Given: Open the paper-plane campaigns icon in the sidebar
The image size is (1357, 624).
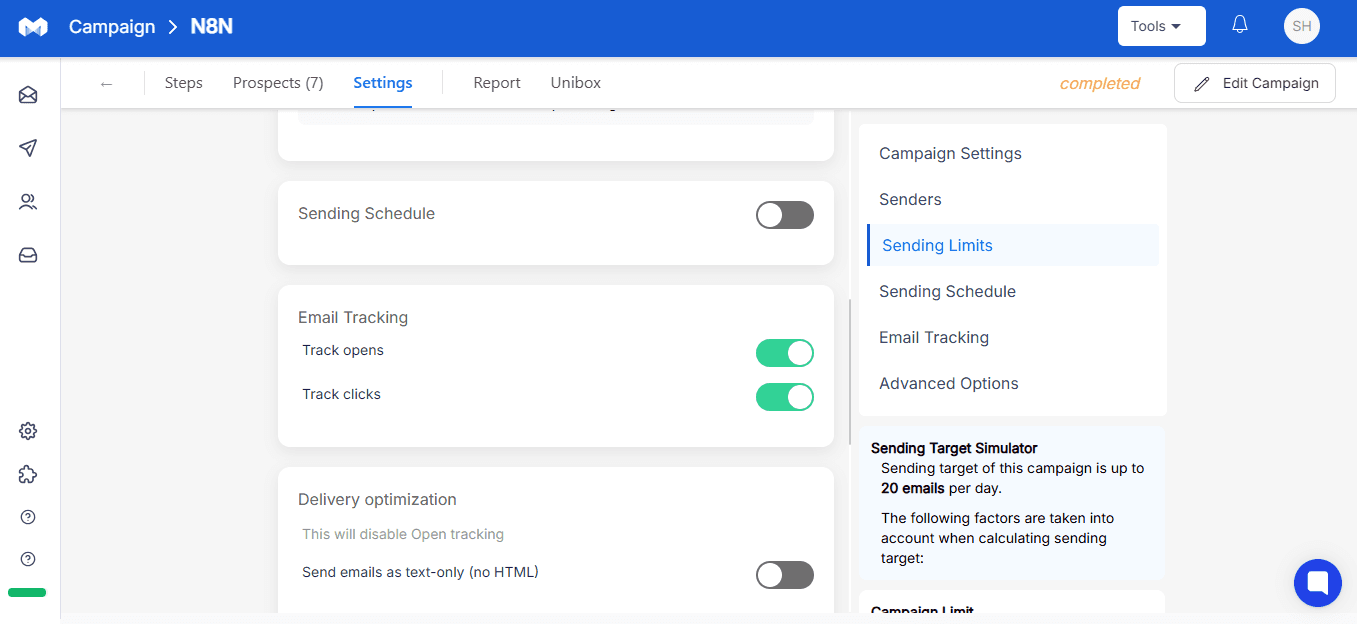Looking at the screenshot, I should tap(28, 148).
